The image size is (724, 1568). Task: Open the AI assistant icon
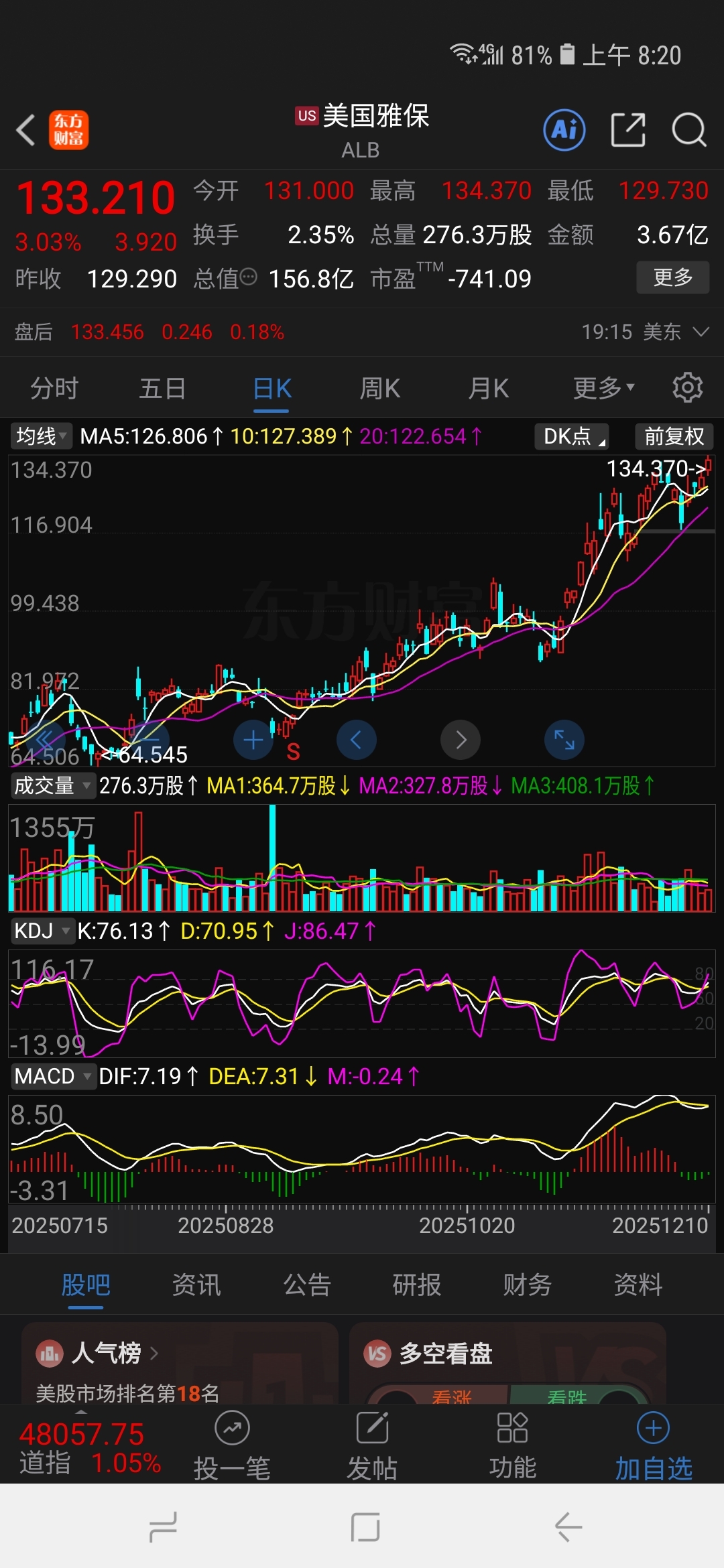(564, 129)
